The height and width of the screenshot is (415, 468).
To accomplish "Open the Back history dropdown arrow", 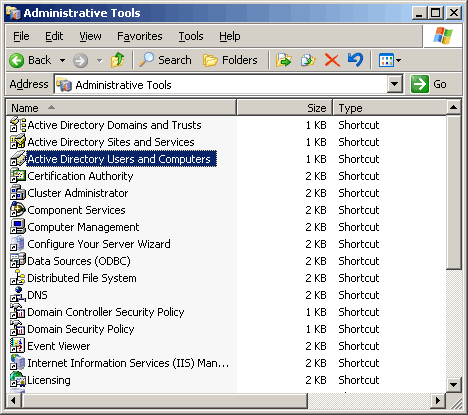I will pyautogui.click(x=62, y=61).
